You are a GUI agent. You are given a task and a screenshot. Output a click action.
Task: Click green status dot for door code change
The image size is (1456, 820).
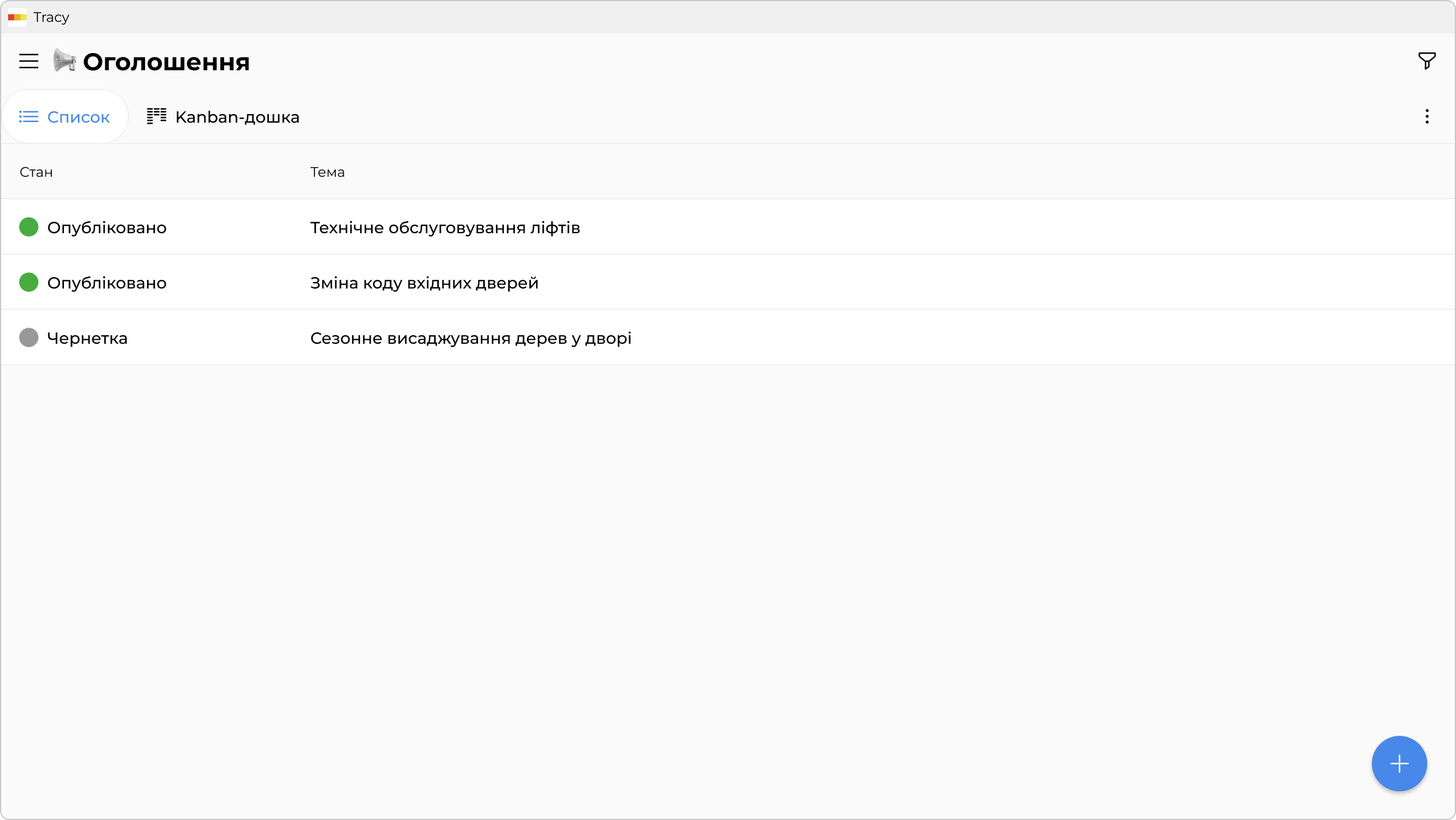tap(29, 283)
